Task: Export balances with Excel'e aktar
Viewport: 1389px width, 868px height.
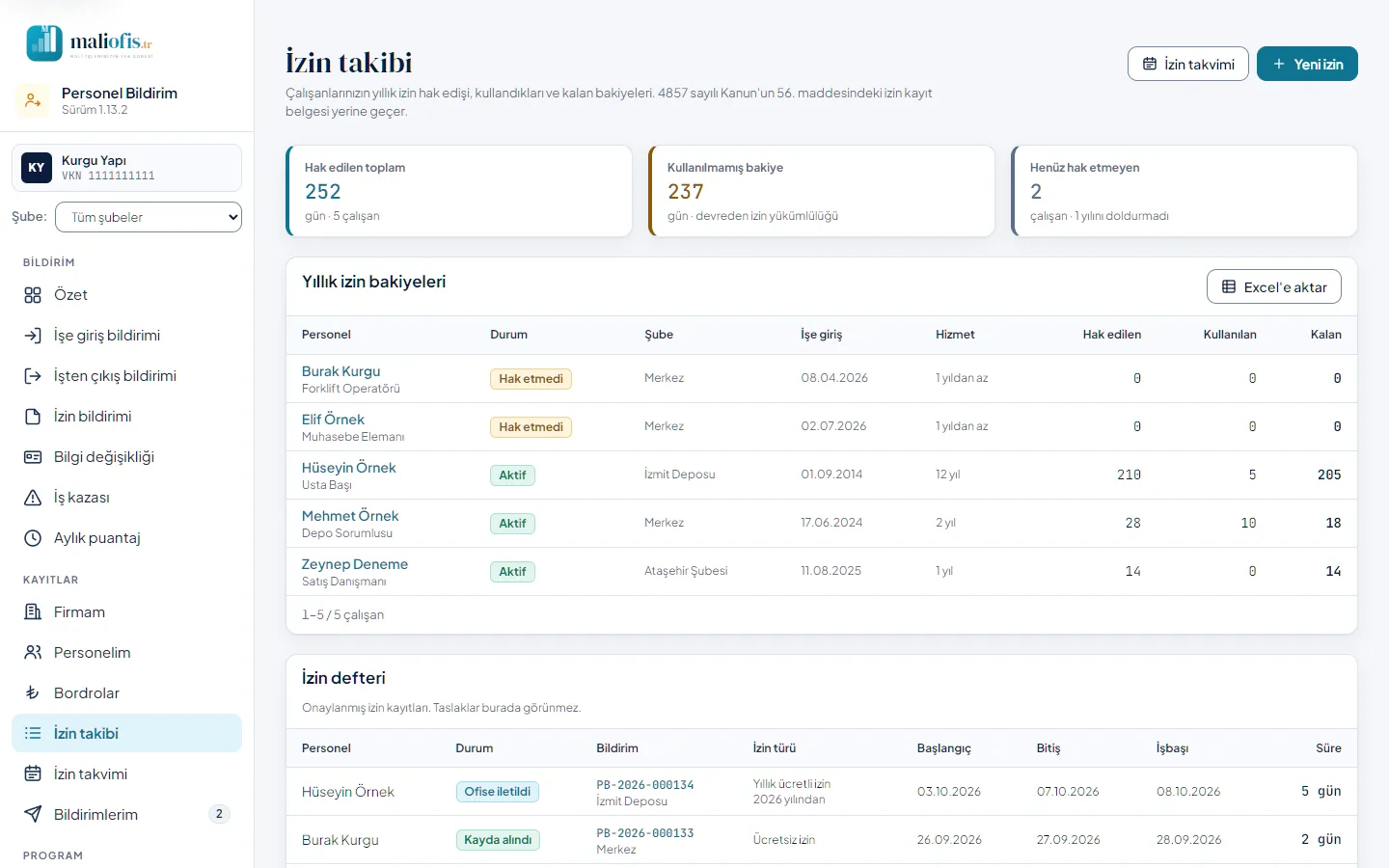Action: pyautogui.click(x=1274, y=286)
